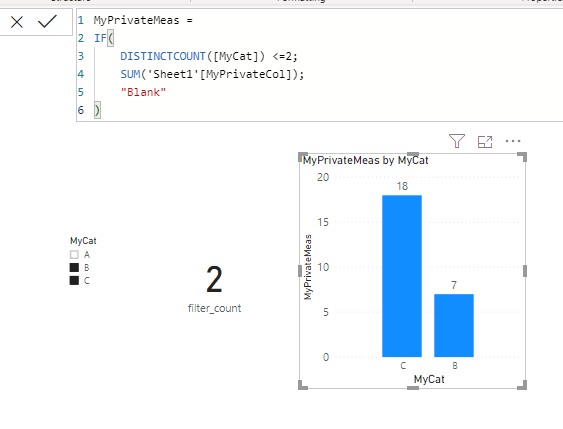Uncheck category C in MyCat slicer
563x429 pixels.
(x=74, y=280)
